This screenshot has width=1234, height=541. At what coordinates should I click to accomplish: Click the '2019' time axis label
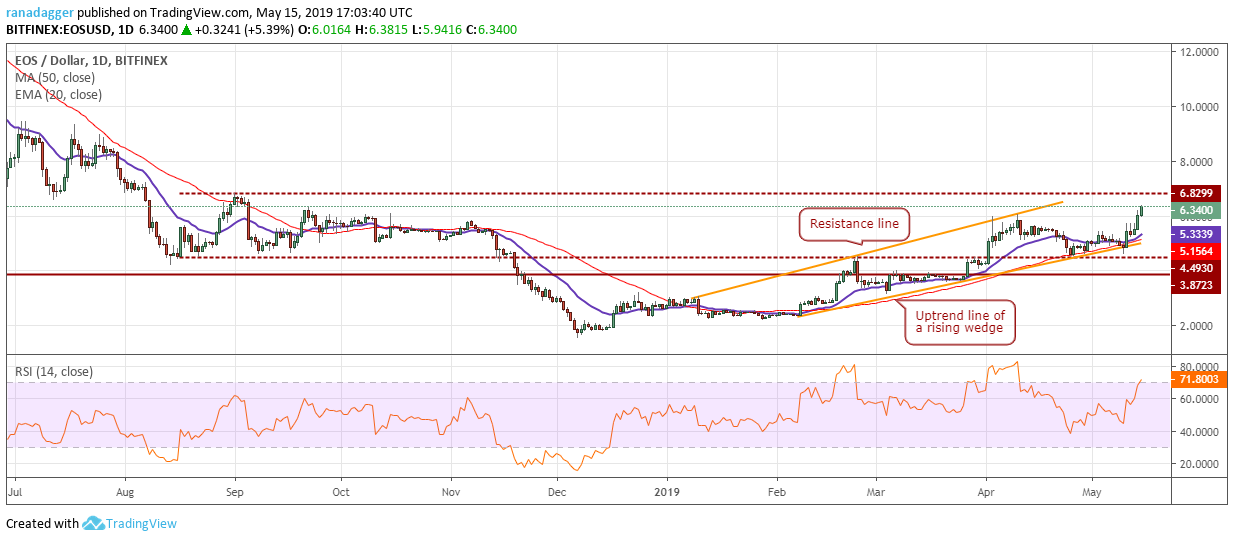(666, 492)
